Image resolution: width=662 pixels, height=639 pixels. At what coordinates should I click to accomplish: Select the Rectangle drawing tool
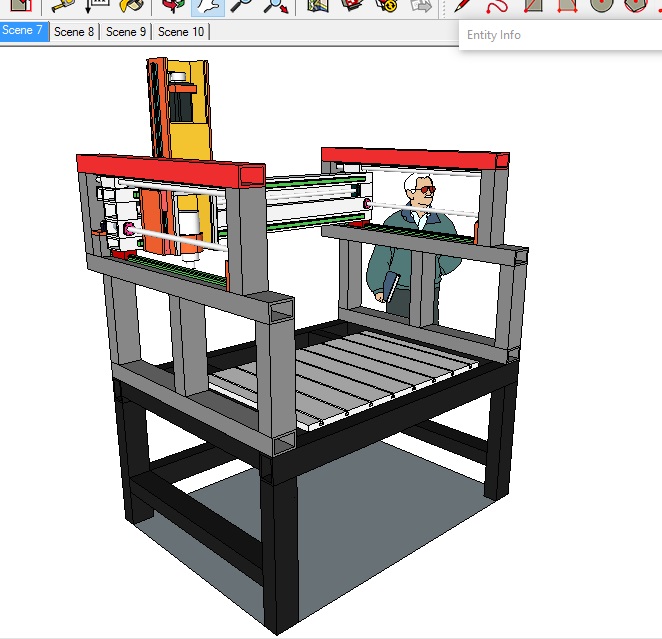coord(533,6)
